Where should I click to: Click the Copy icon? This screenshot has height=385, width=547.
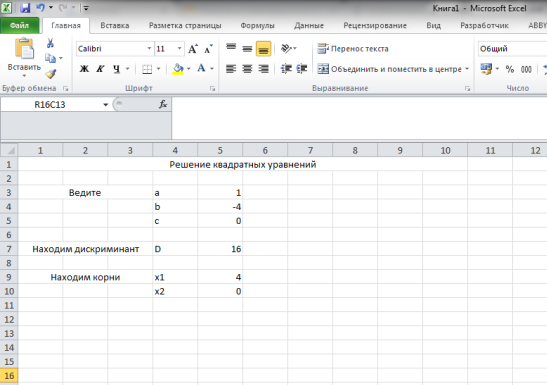point(50,58)
